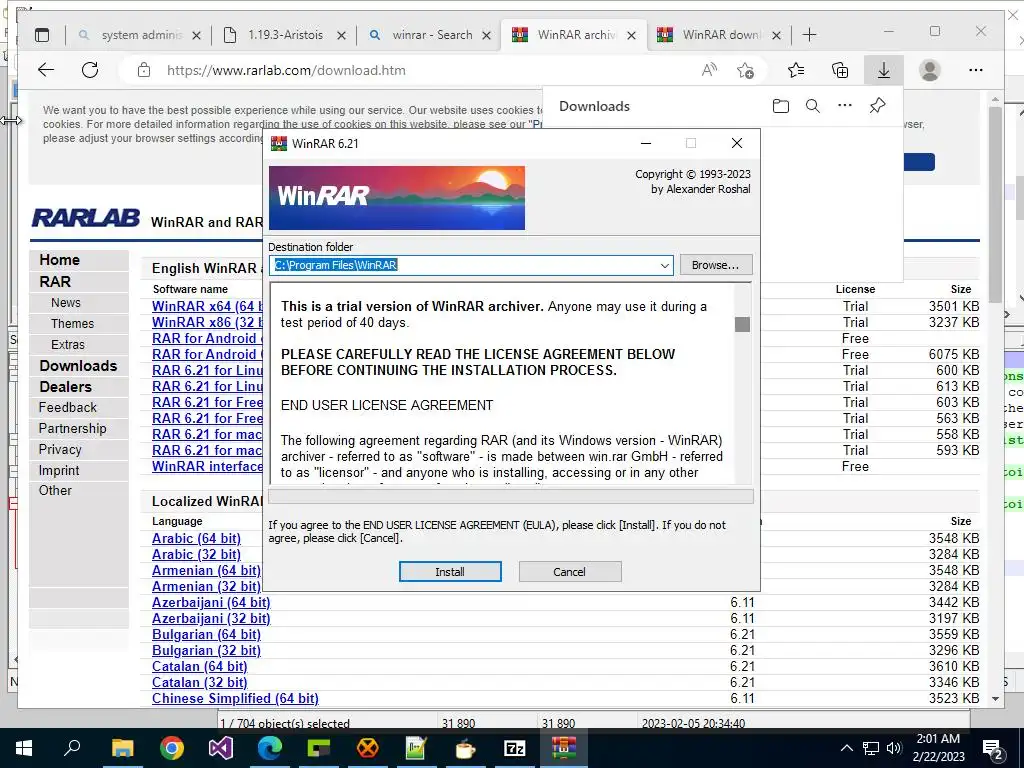This screenshot has width=1024, height=768.
Task: Open the Edge profile avatar
Action: [929, 70]
